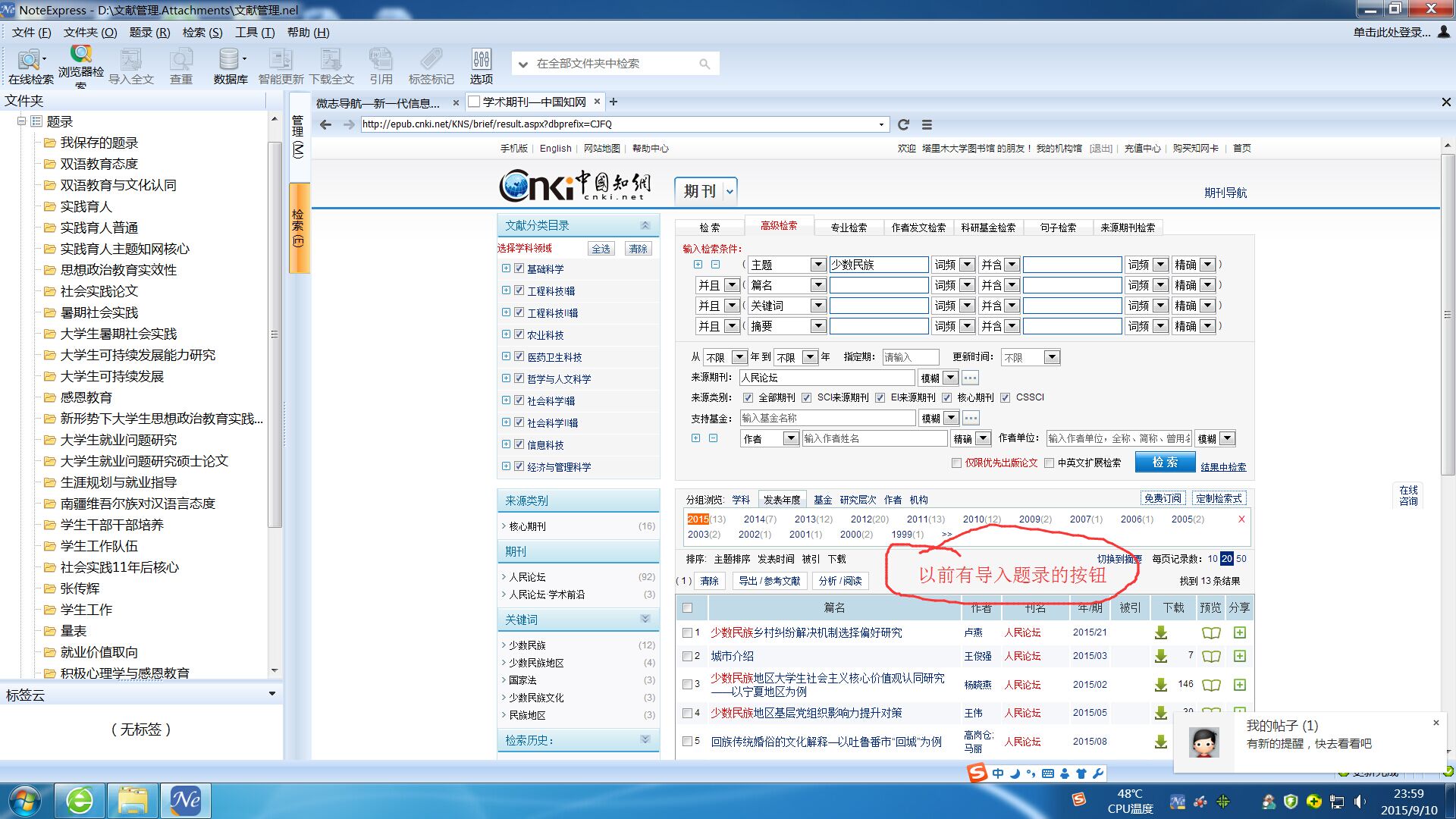Download article 1 少数民族乡村纠纷解决机制

pyautogui.click(x=1160, y=632)
